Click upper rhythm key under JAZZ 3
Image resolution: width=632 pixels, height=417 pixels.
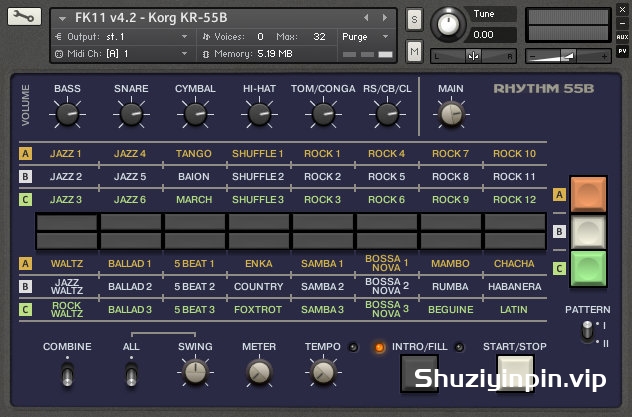pos(67,222)
